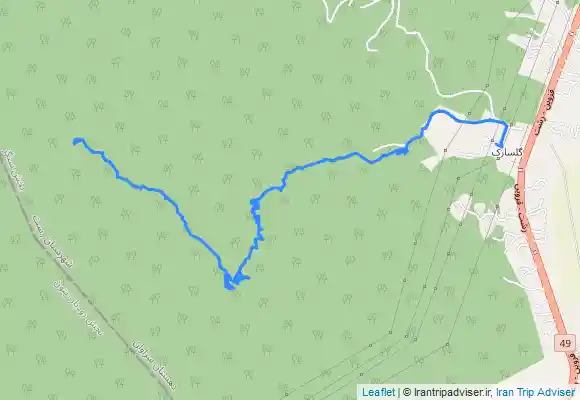580x400 pixels.
Task: Click the southernmost tip of the blue track
Action: 230,285
